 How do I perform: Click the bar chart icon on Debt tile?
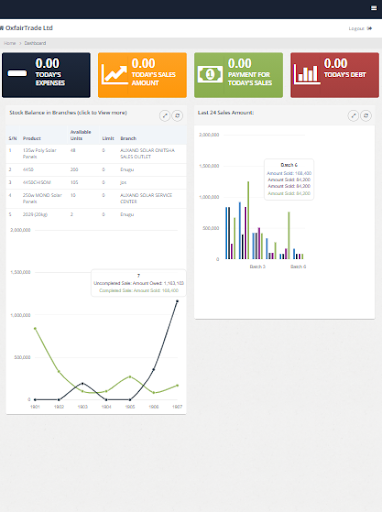coord(306,74)
